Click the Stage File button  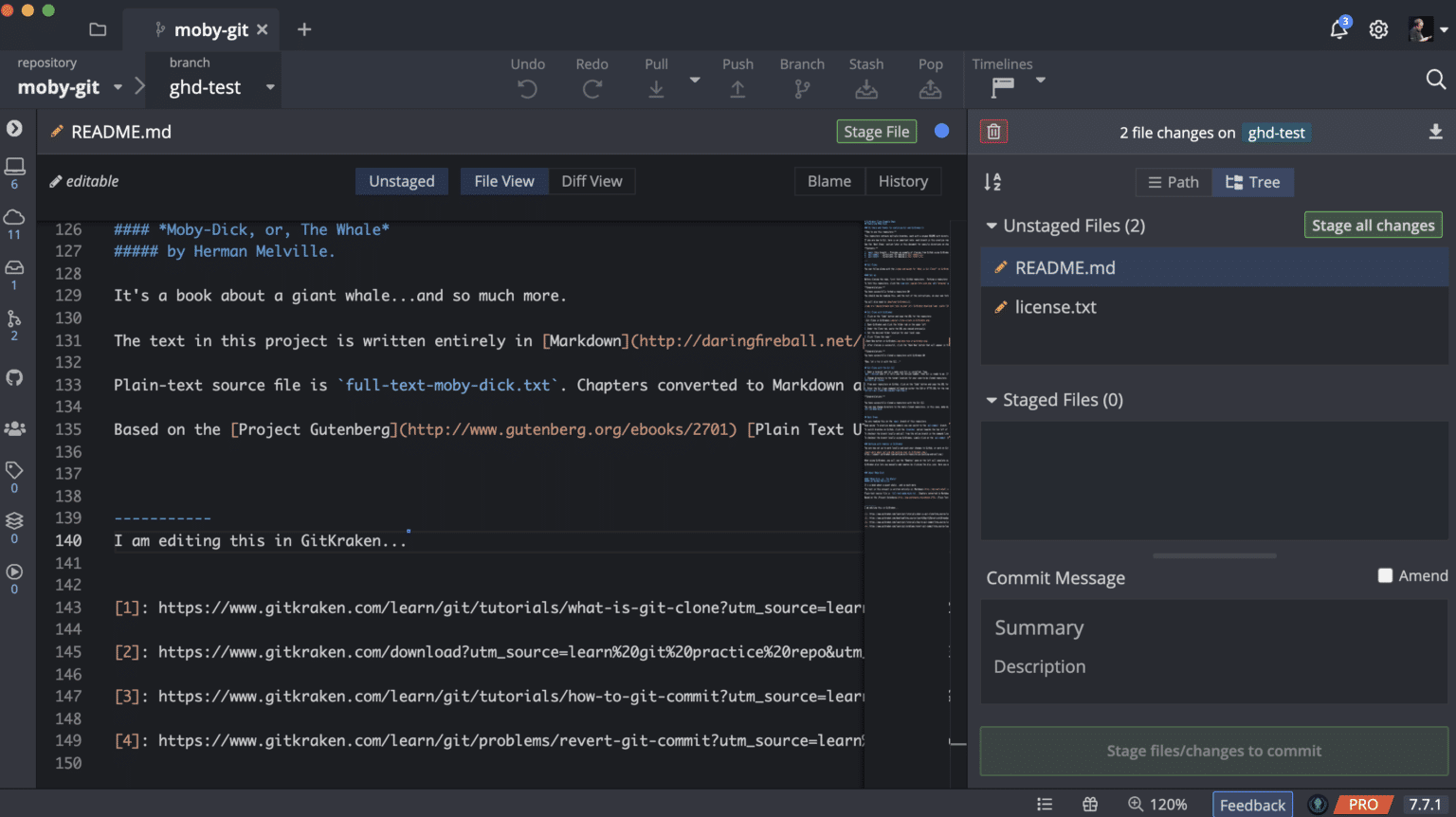point(876,132)
